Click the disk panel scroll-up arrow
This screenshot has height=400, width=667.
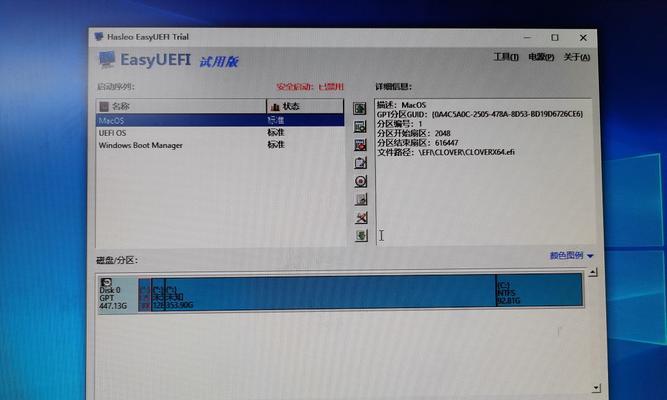point(593,272)
